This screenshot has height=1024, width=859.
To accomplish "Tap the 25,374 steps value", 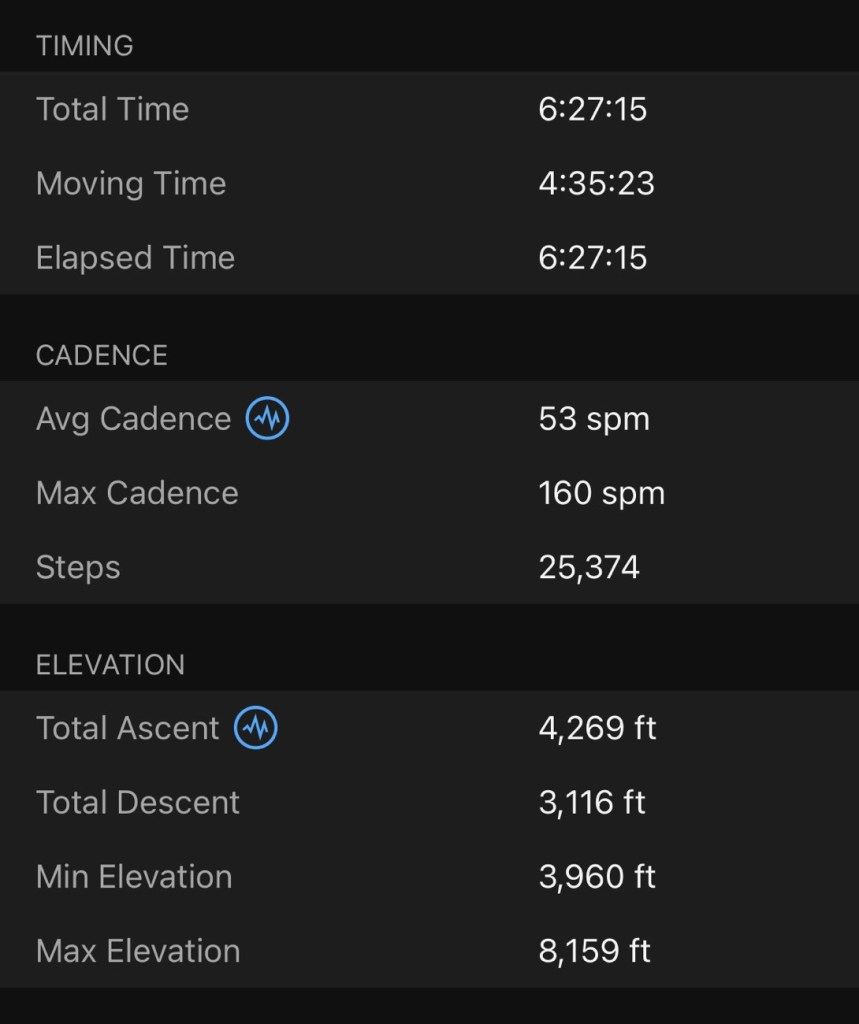I will point(589,567).
